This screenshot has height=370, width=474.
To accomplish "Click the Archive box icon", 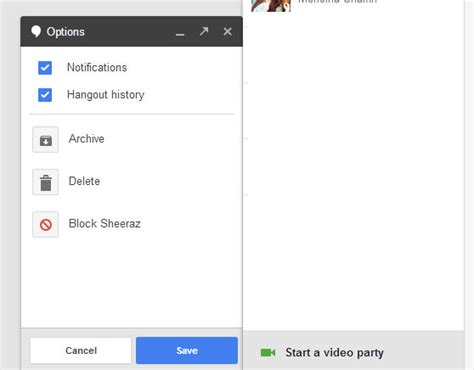I will click(46, 140).
